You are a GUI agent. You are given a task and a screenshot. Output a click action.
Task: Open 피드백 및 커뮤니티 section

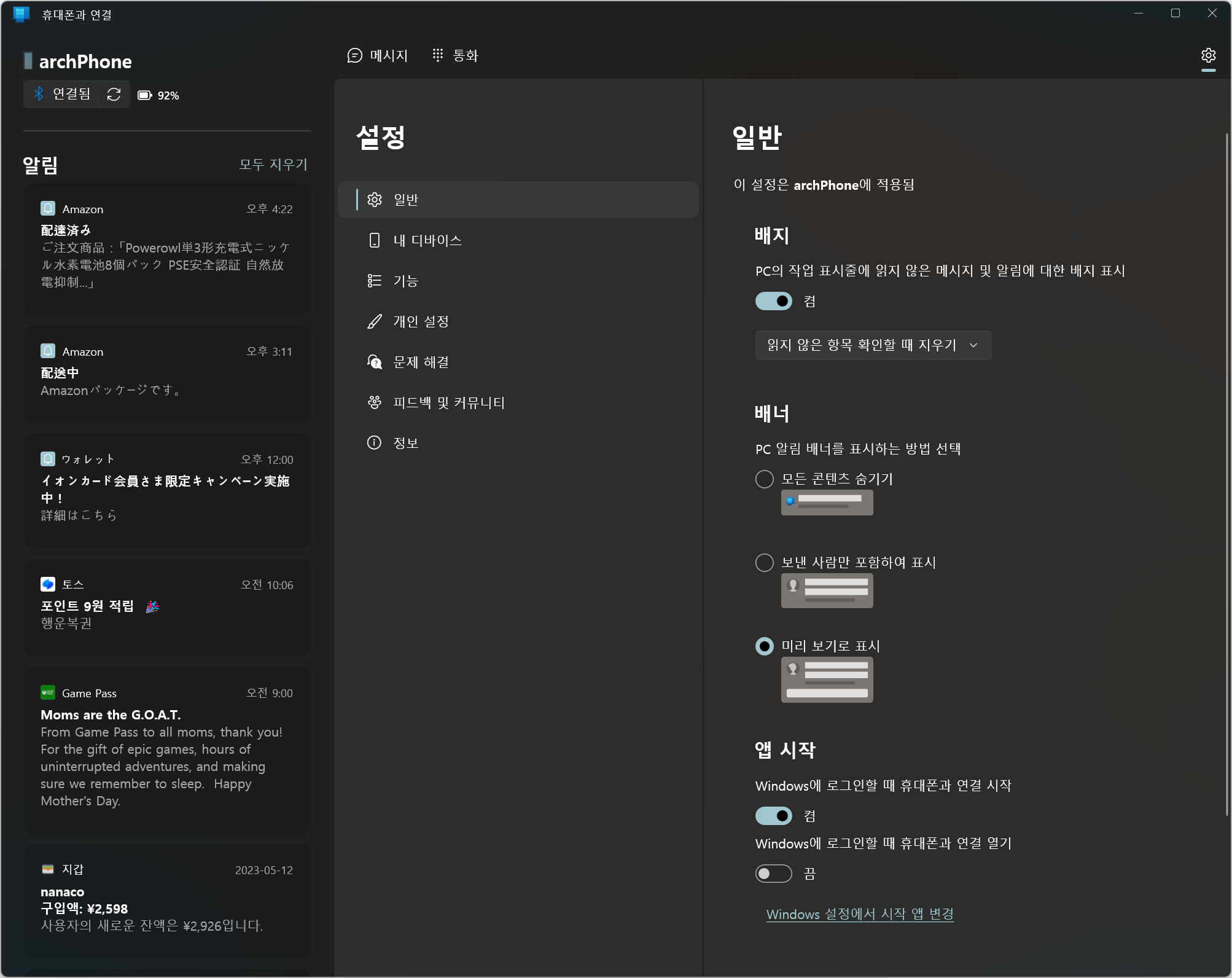(x=448, y=402)
